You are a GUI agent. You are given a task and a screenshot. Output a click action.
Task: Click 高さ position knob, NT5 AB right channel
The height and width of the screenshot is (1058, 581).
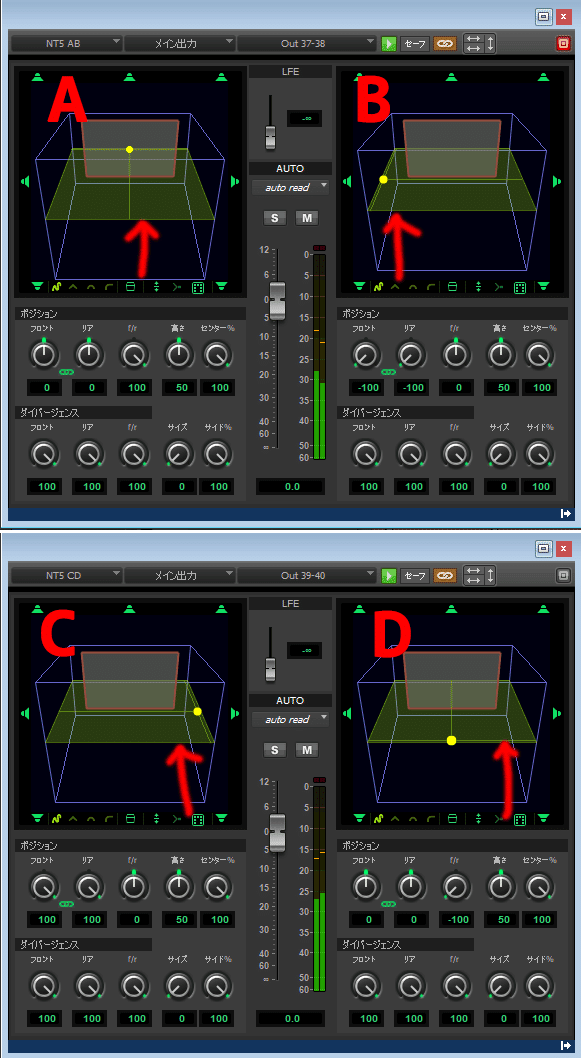click(x=501, y=354)
